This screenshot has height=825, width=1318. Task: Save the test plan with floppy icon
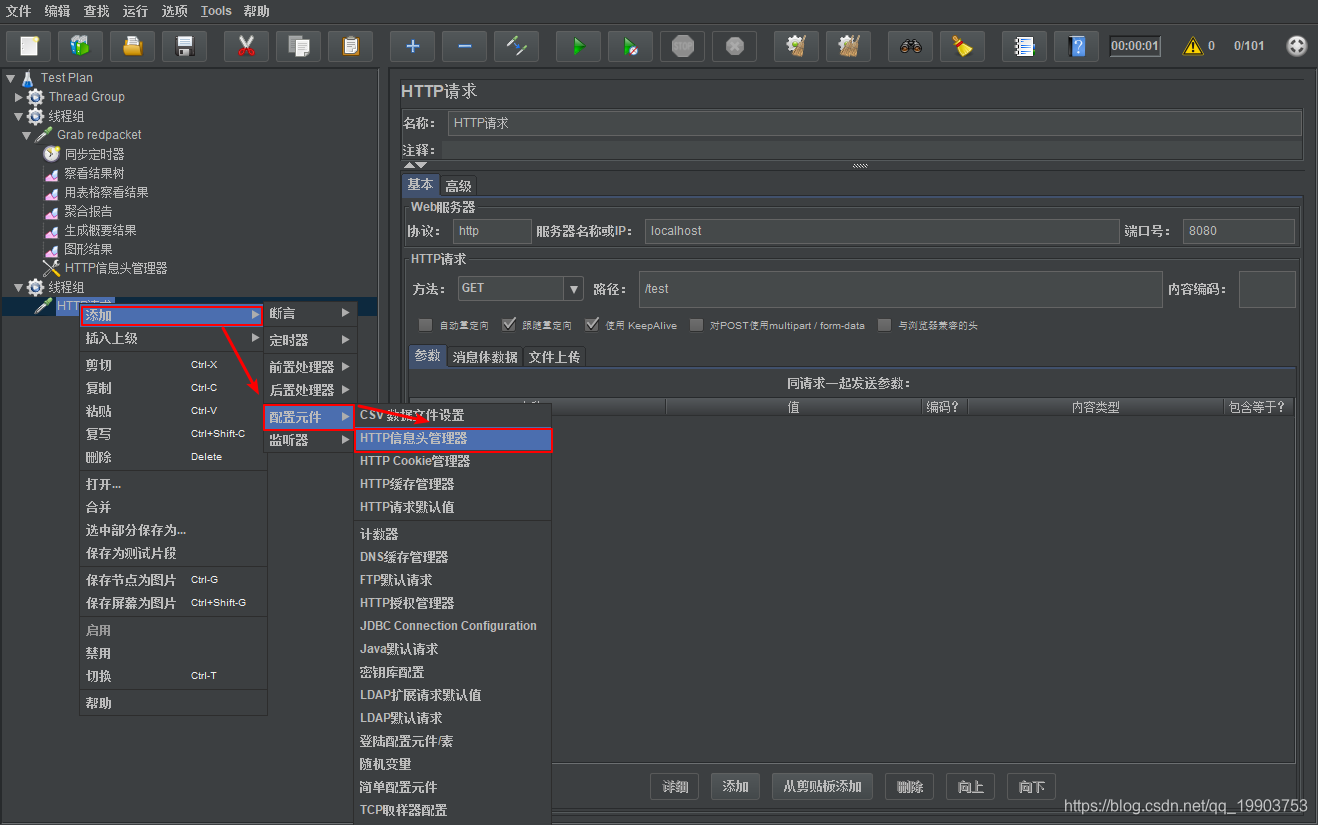point(184,46)
